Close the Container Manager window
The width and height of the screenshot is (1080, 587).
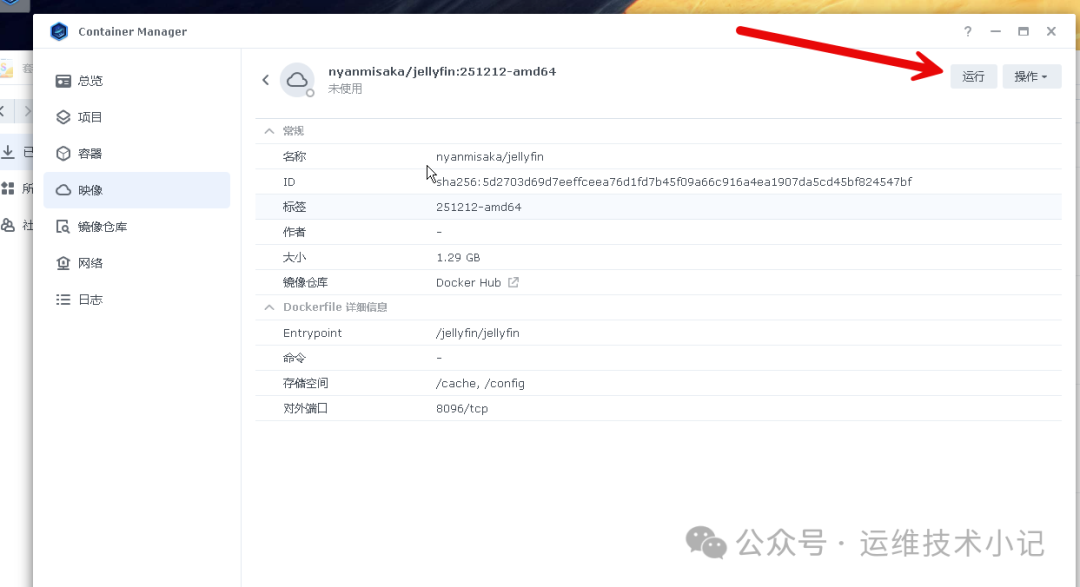point(1051,32)
